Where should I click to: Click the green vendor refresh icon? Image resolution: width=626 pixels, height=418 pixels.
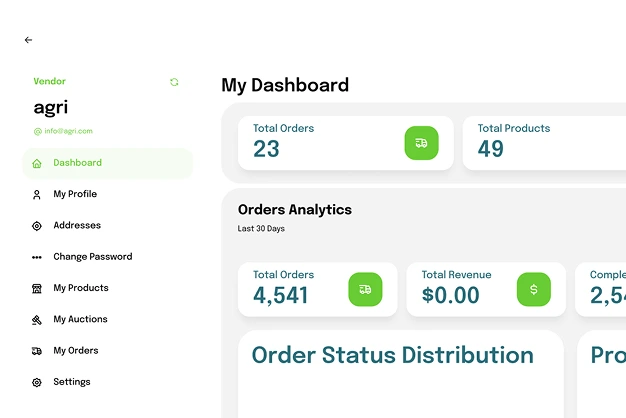point(174,82)
